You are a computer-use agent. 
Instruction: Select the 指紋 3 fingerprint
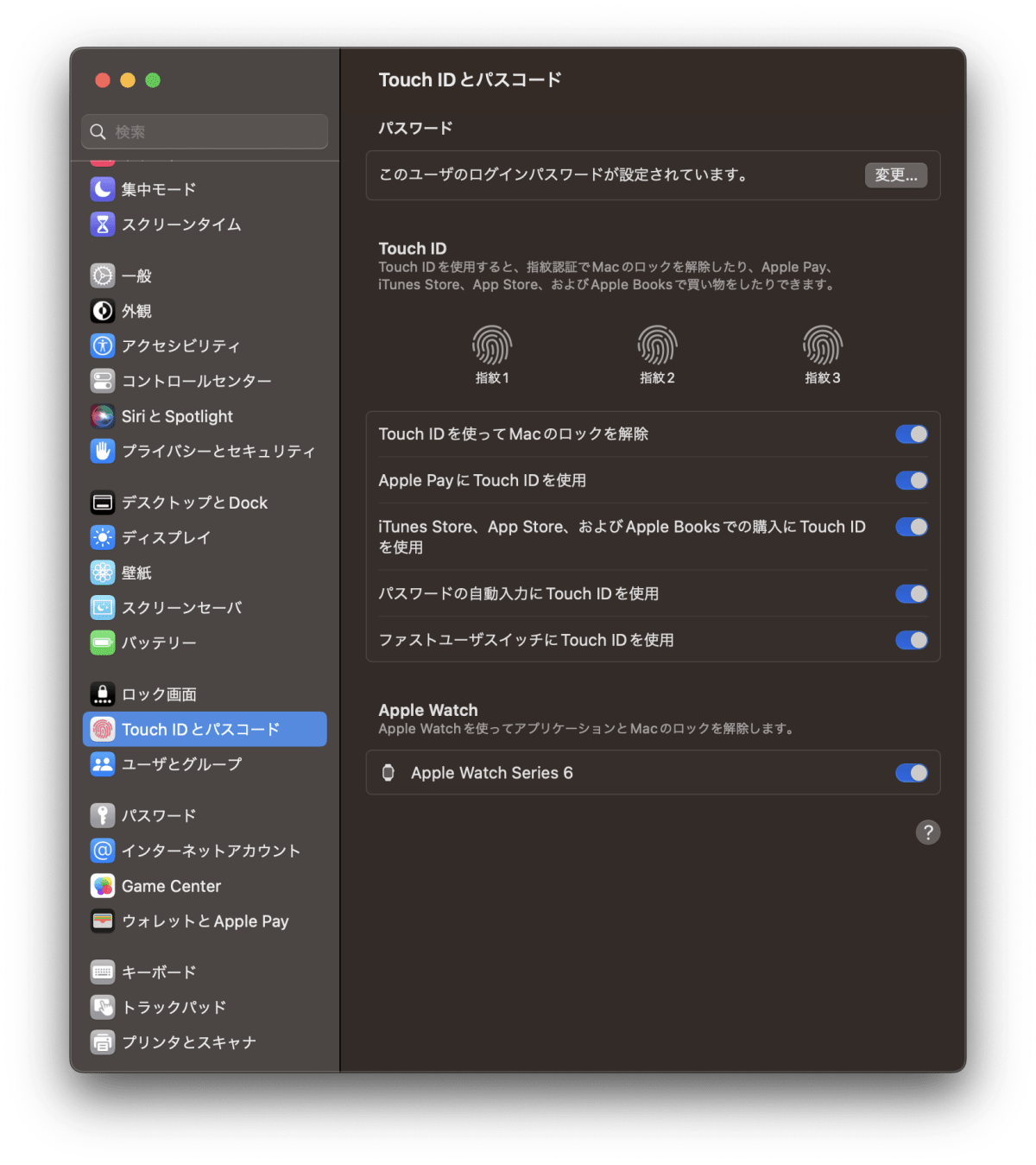point(823,345)
